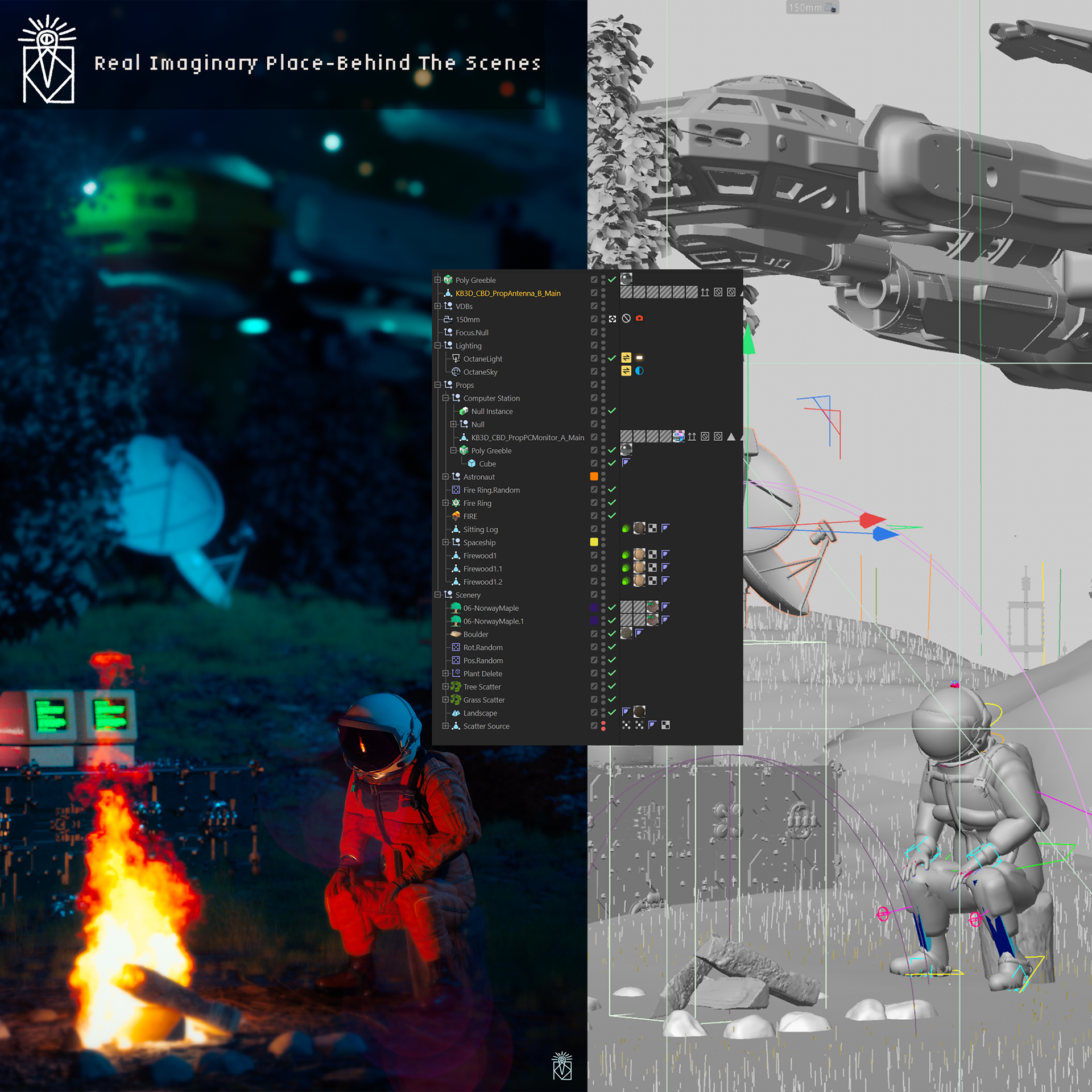The width and height of the screenshot is (1092, 1092).
Task: Click the blue axis arrow gizmo
Action: (884, 534)
